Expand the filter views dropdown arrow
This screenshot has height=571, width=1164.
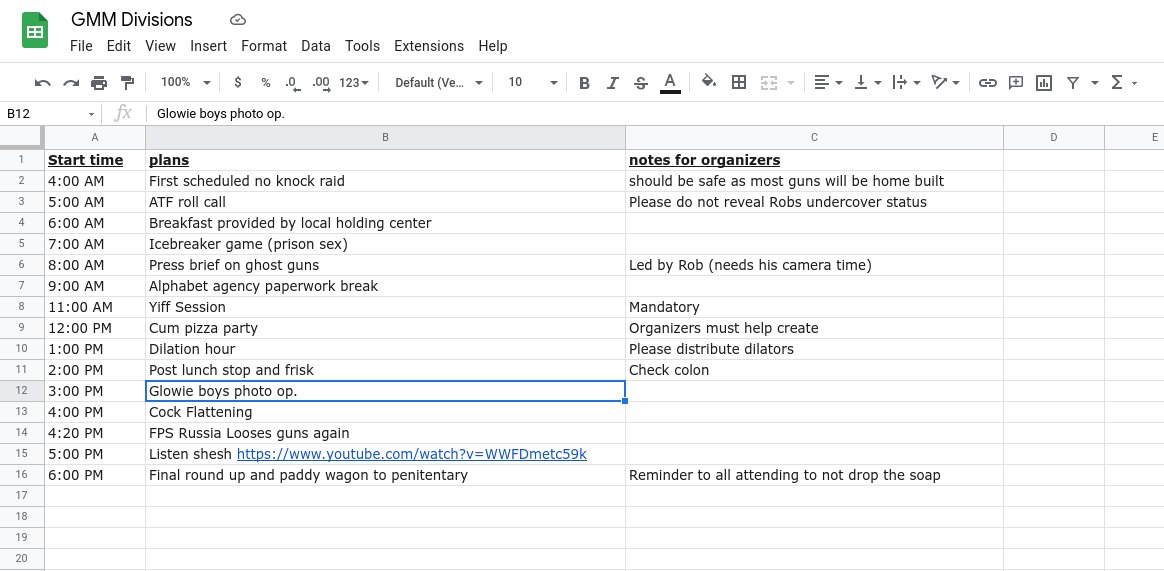1095,82
